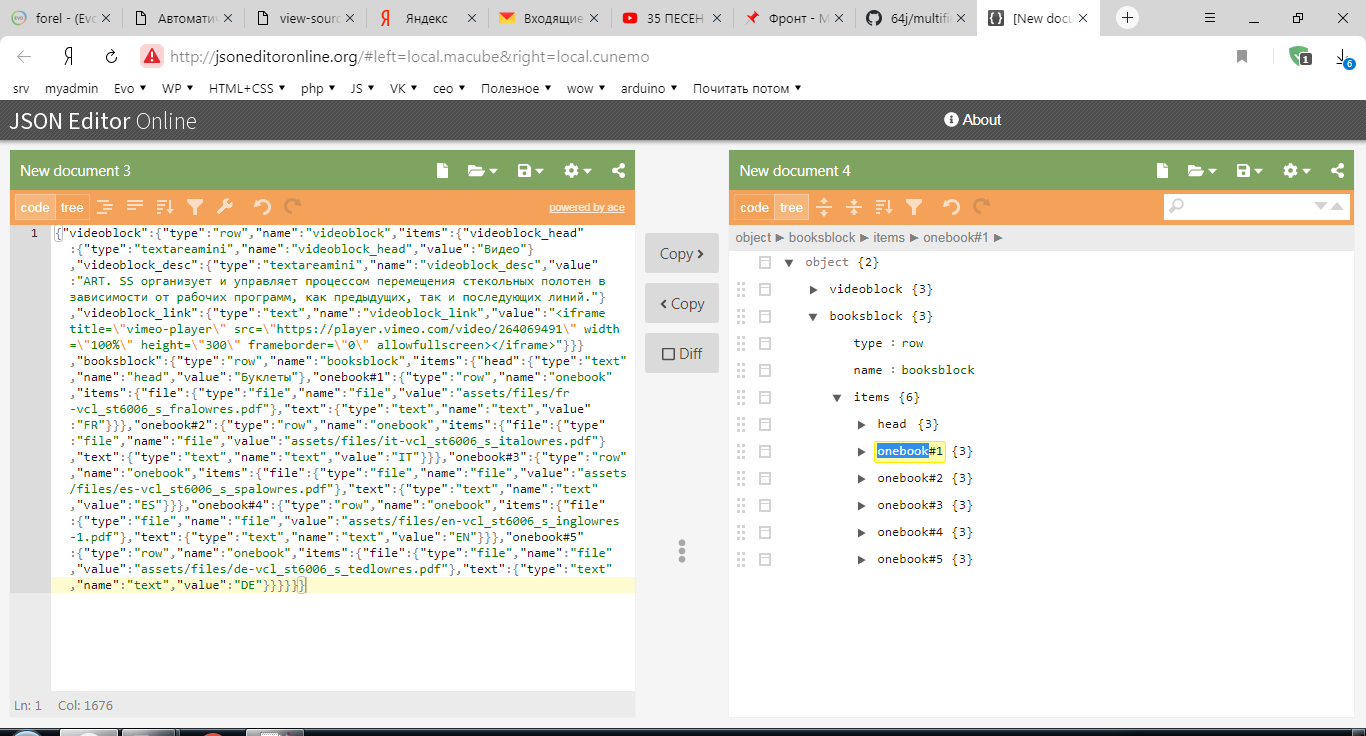The width and height of the screenshot is (1366, 736).
Task: Open the right panel's Open folder menu
Action: tap(1202, 171)
